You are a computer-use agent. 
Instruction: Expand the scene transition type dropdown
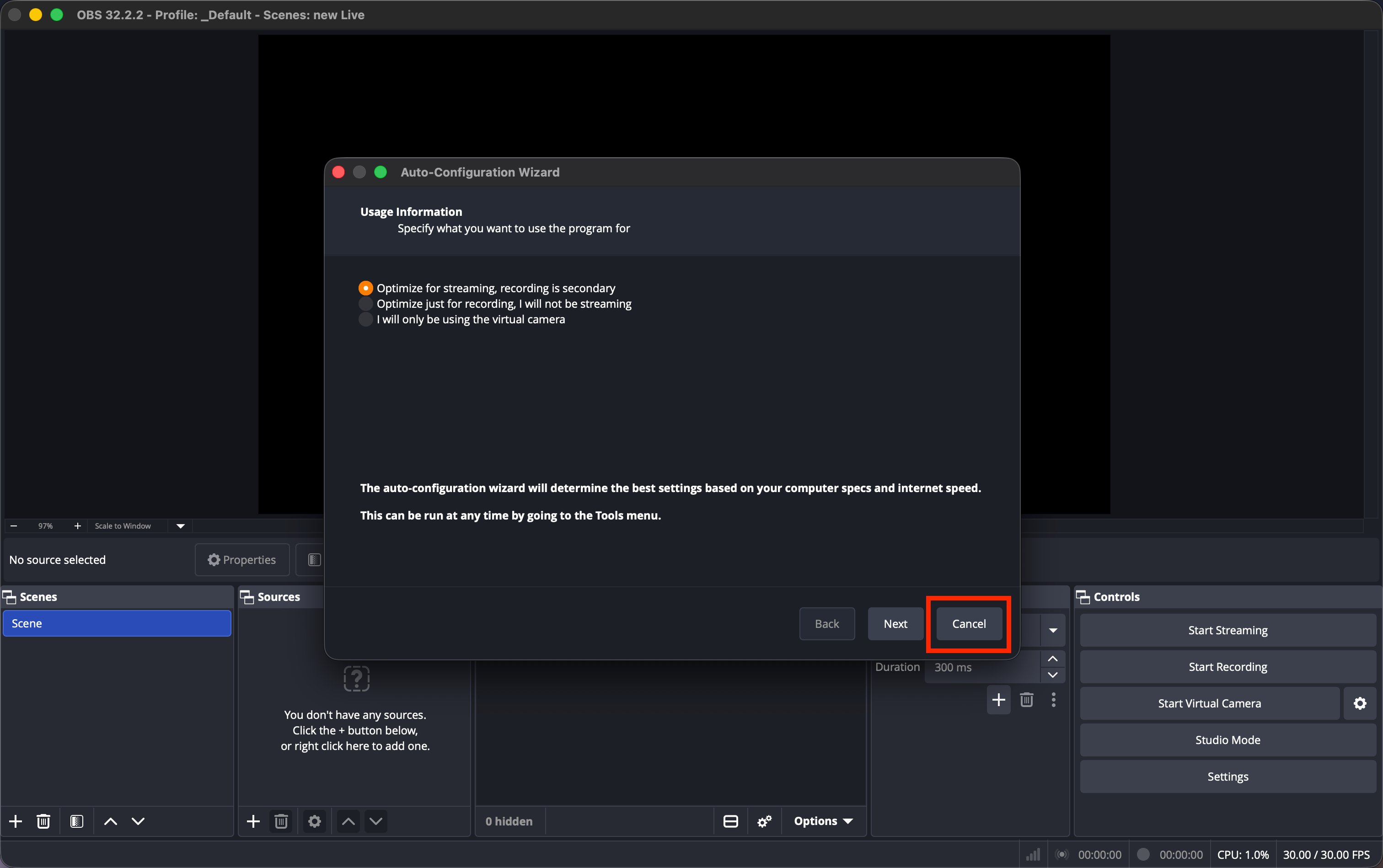click(x=1053, y=630)
